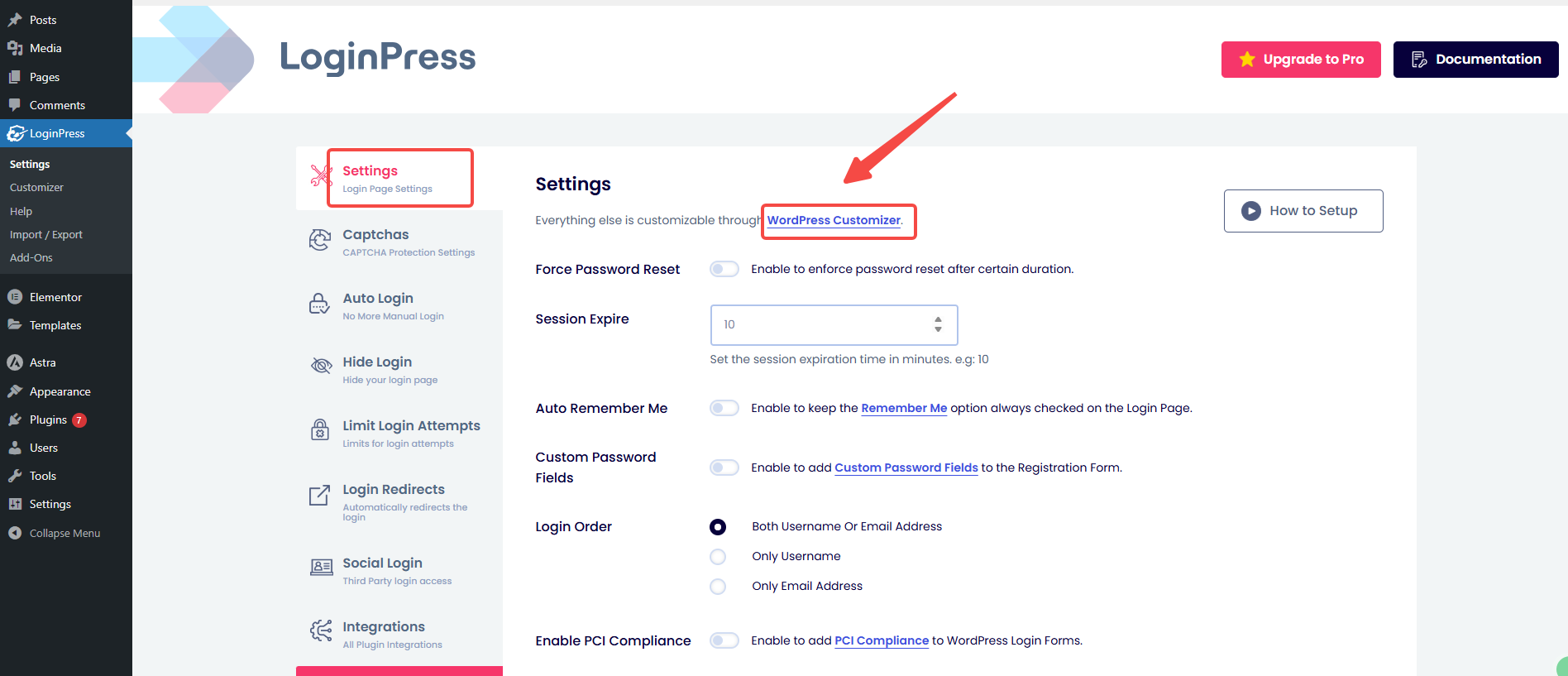1568x676 pixels.
Task: Enable PCI Compliance switch
Action: [724, 640]
